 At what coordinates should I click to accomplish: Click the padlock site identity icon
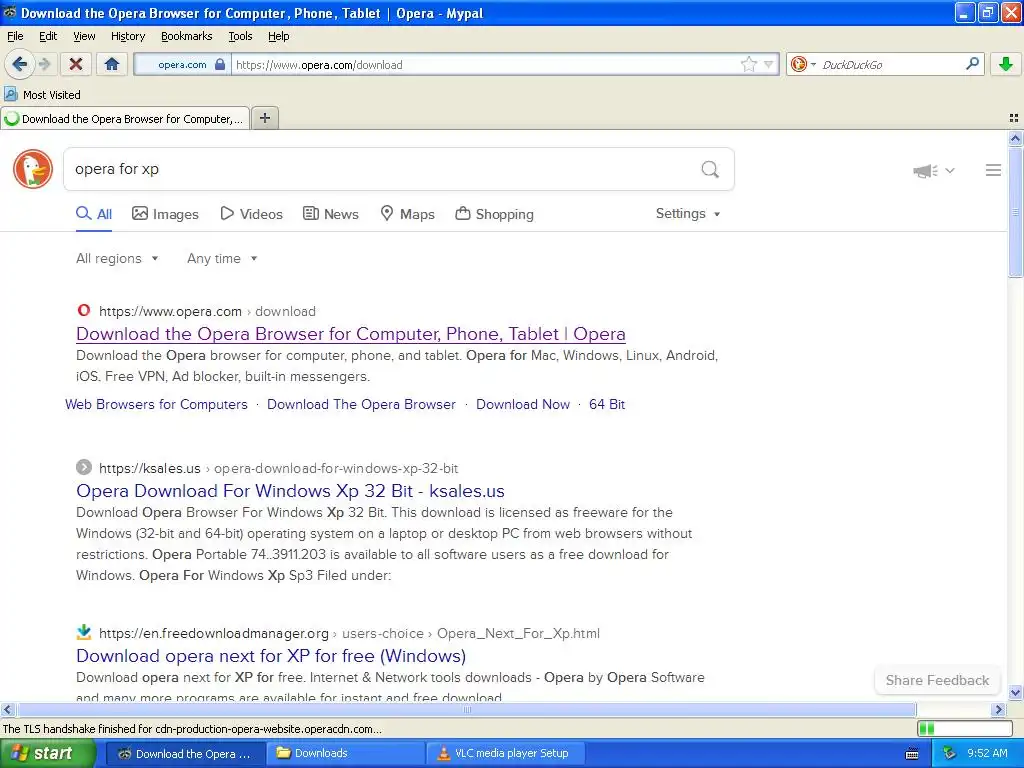point(220,65)
